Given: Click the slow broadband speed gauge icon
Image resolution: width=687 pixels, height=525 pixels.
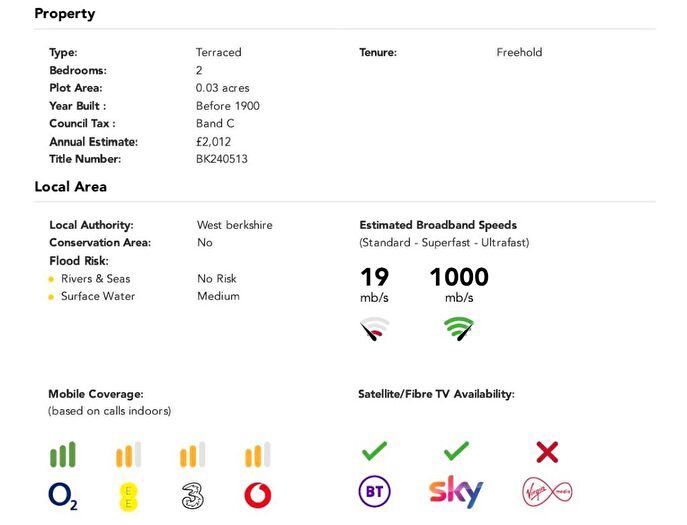Looking at the screenshot, I should 374,328.
